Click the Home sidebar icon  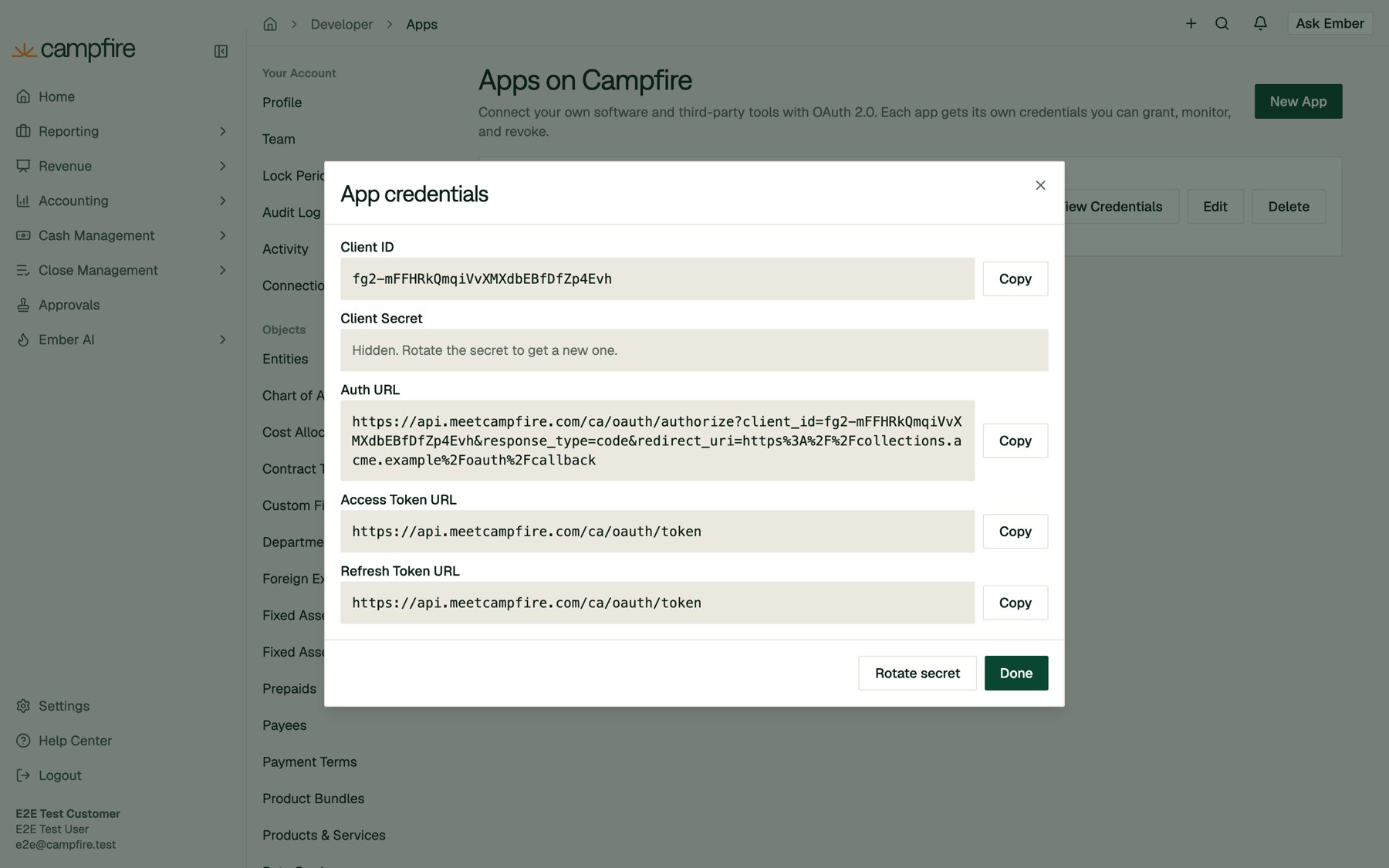(23, 96)
